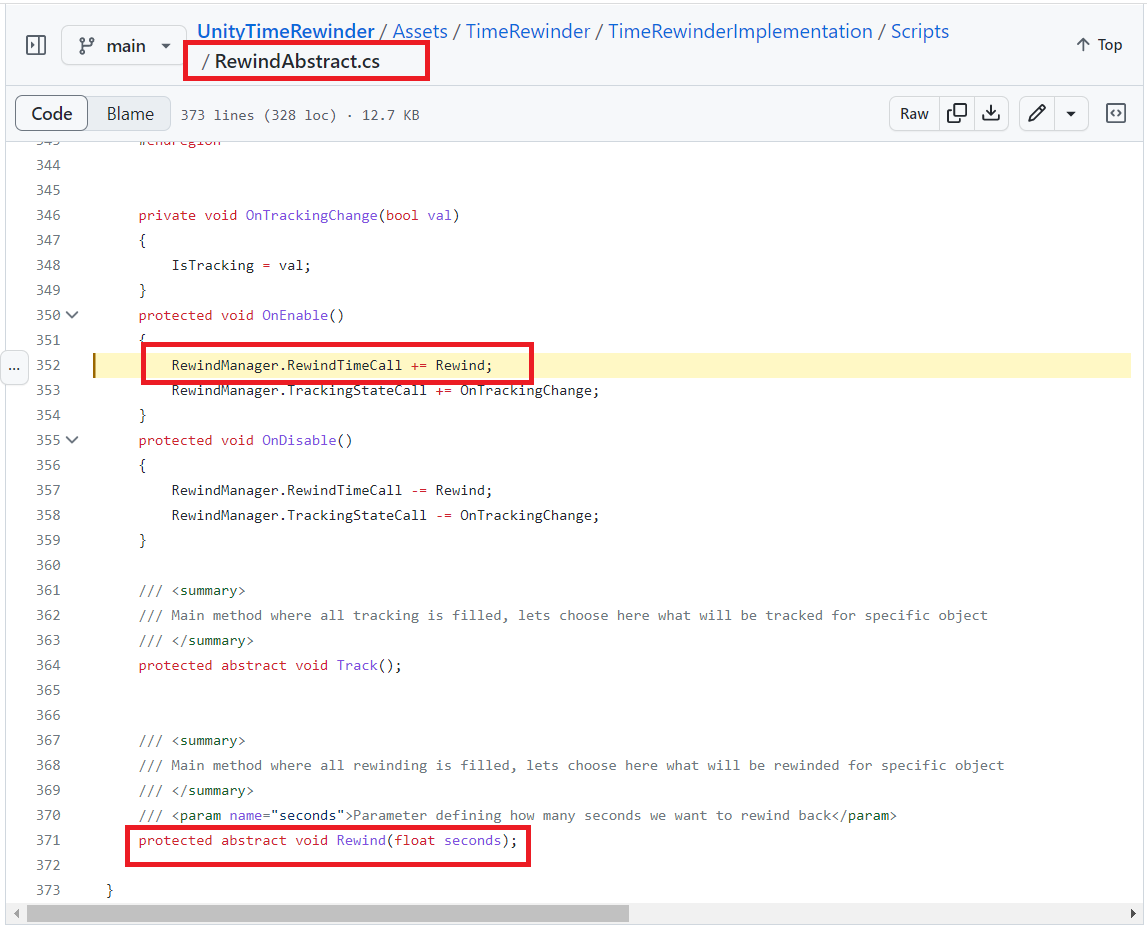Click the scrollbar left arrow
Screen dimensions: 1147x927
(x=16, y=914)
